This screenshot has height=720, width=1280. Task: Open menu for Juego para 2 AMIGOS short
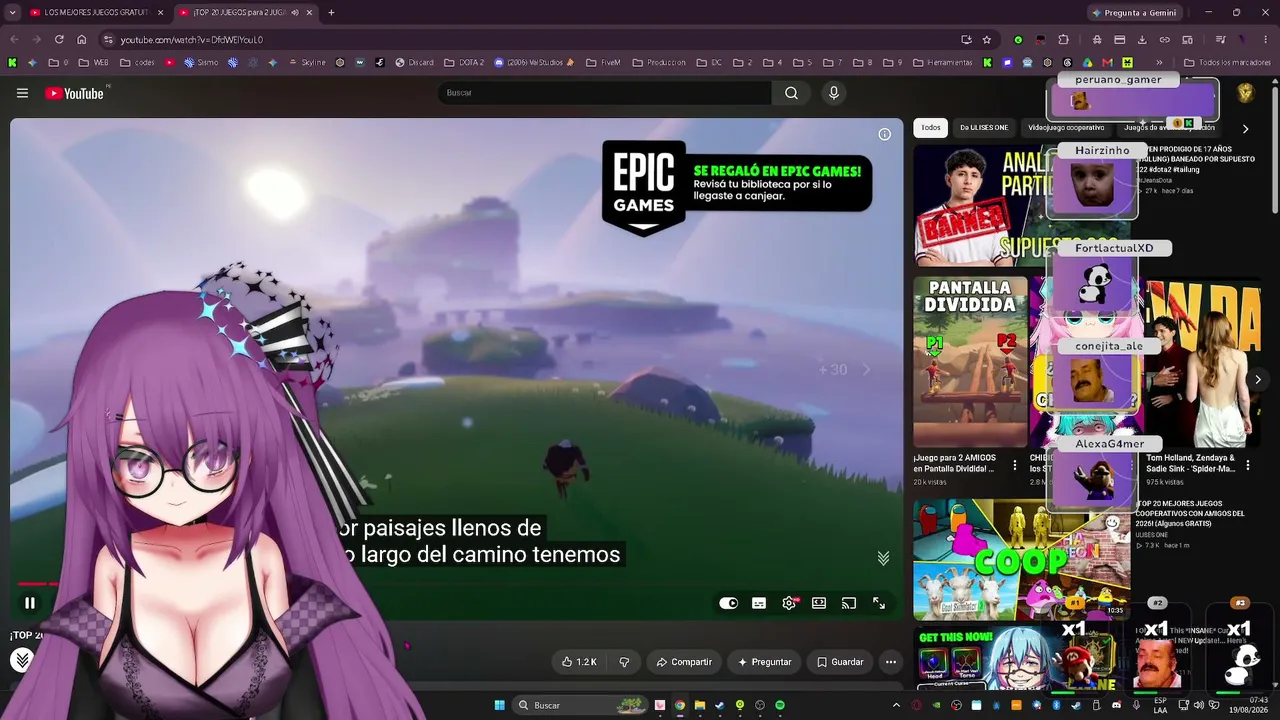(x=1015, y=465)
